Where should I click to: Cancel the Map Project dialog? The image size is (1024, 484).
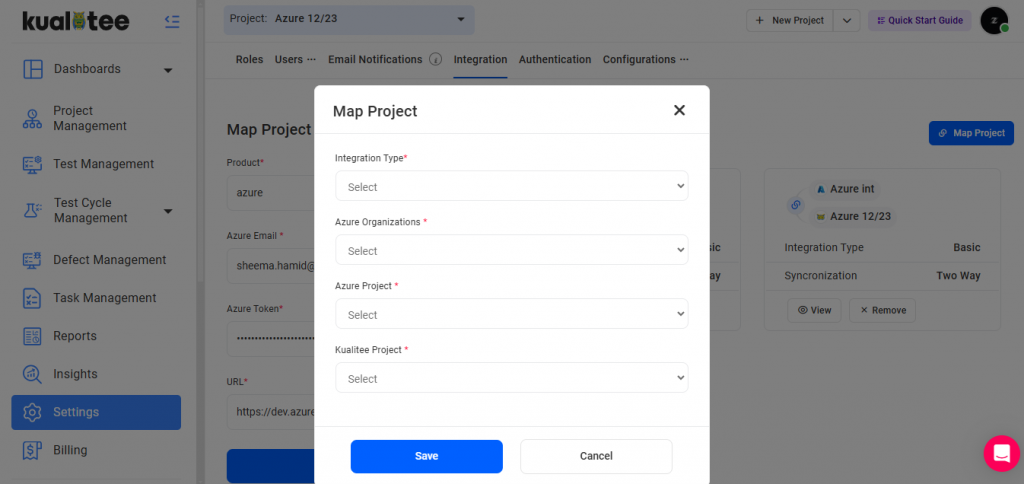[596, 457]
